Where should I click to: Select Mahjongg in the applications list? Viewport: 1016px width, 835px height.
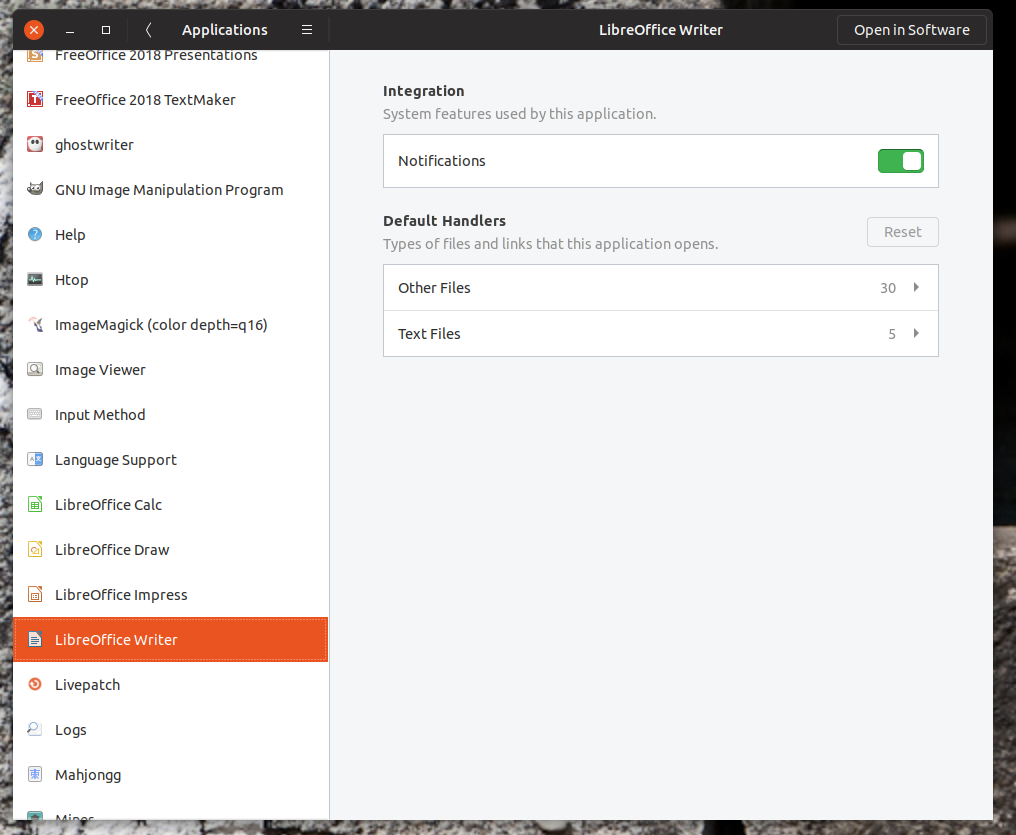[x=170, y=774]
